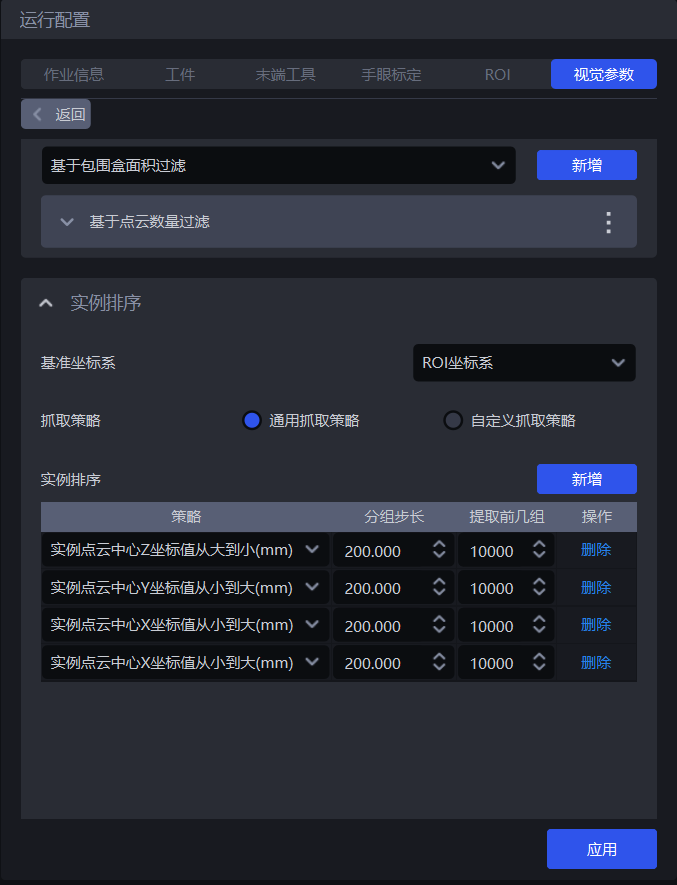Screen dimensions: 677x885
Task: Collapse the 实例排序 section chevron
Action: pos(46,303)
